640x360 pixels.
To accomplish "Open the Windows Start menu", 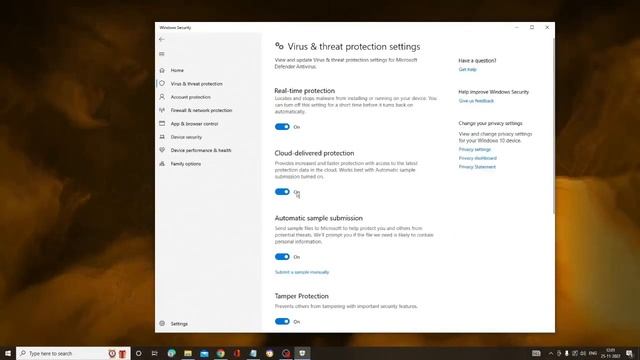I will (8, 353).
